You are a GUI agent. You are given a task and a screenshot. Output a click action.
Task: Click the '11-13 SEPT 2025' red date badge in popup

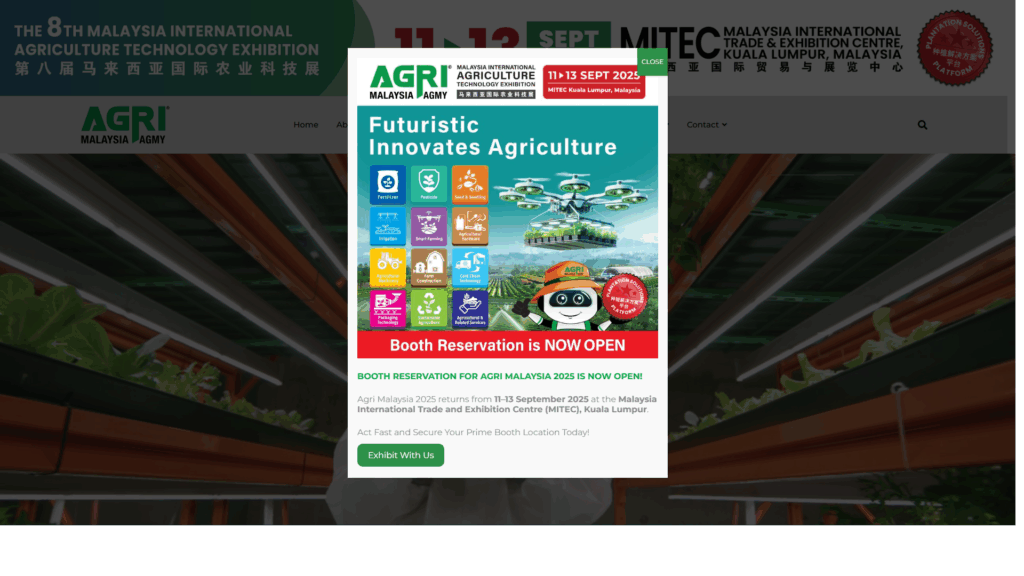(x=594, y=82)
